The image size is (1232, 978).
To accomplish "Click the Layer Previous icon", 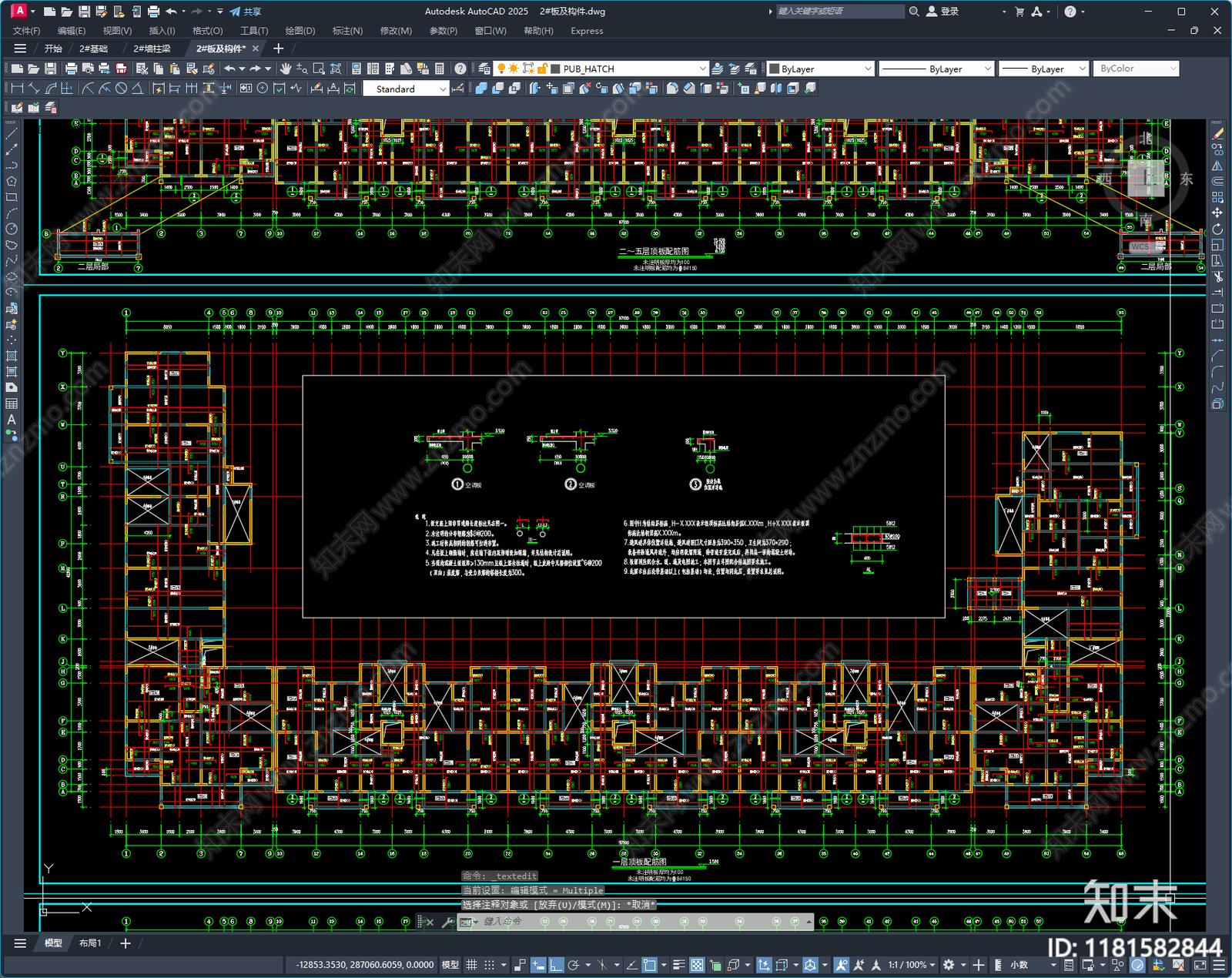I will pos(735,69).
